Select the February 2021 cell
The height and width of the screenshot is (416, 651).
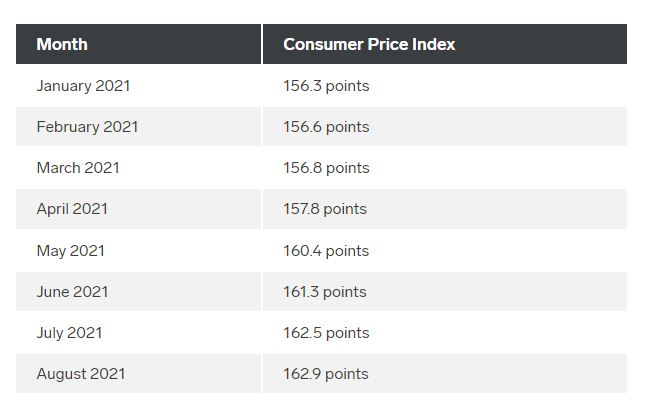pyautogui.click(x=138, y=127)
